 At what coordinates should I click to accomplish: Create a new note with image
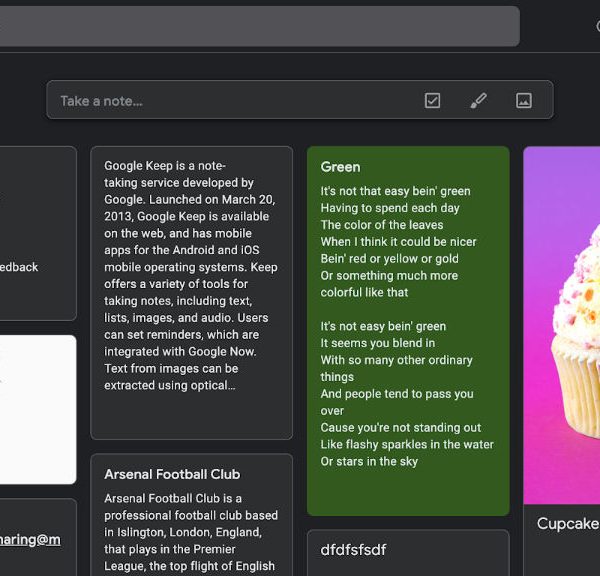pos(523,101)
